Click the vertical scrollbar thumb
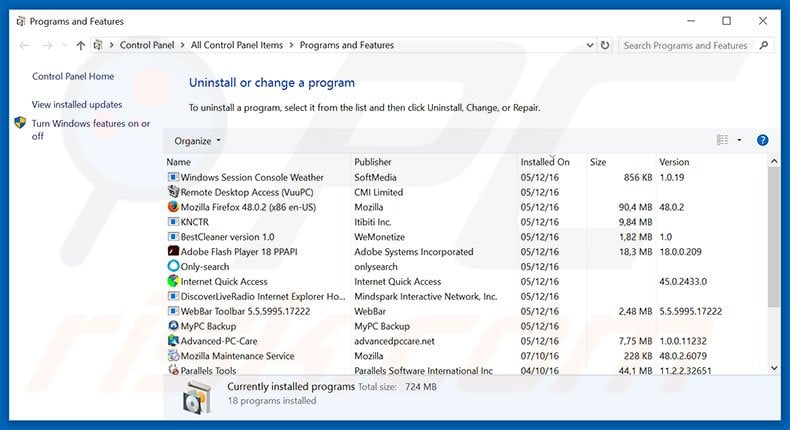This screenshot has width=790, height=430. (x=774, y=237)
